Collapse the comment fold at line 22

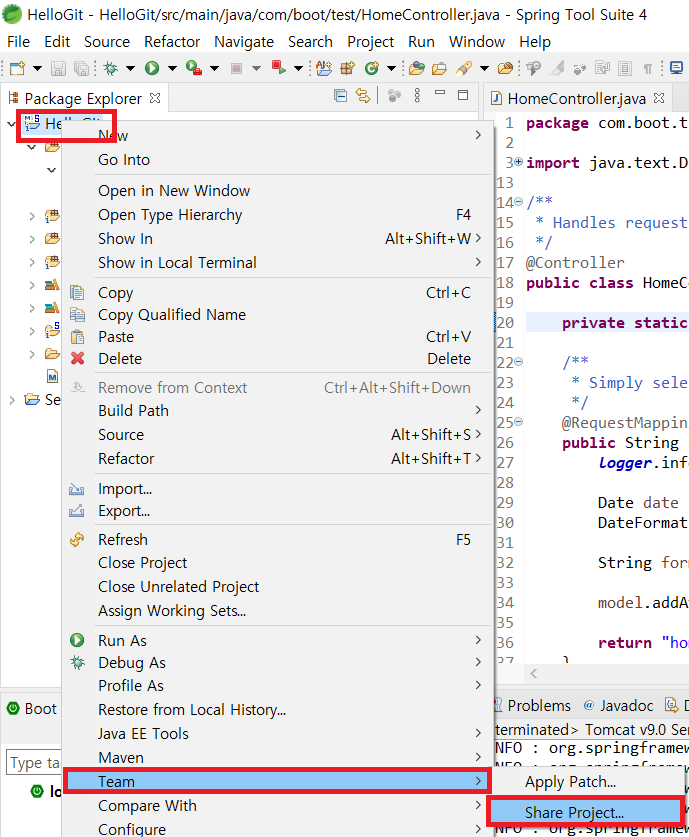point(518,362)
